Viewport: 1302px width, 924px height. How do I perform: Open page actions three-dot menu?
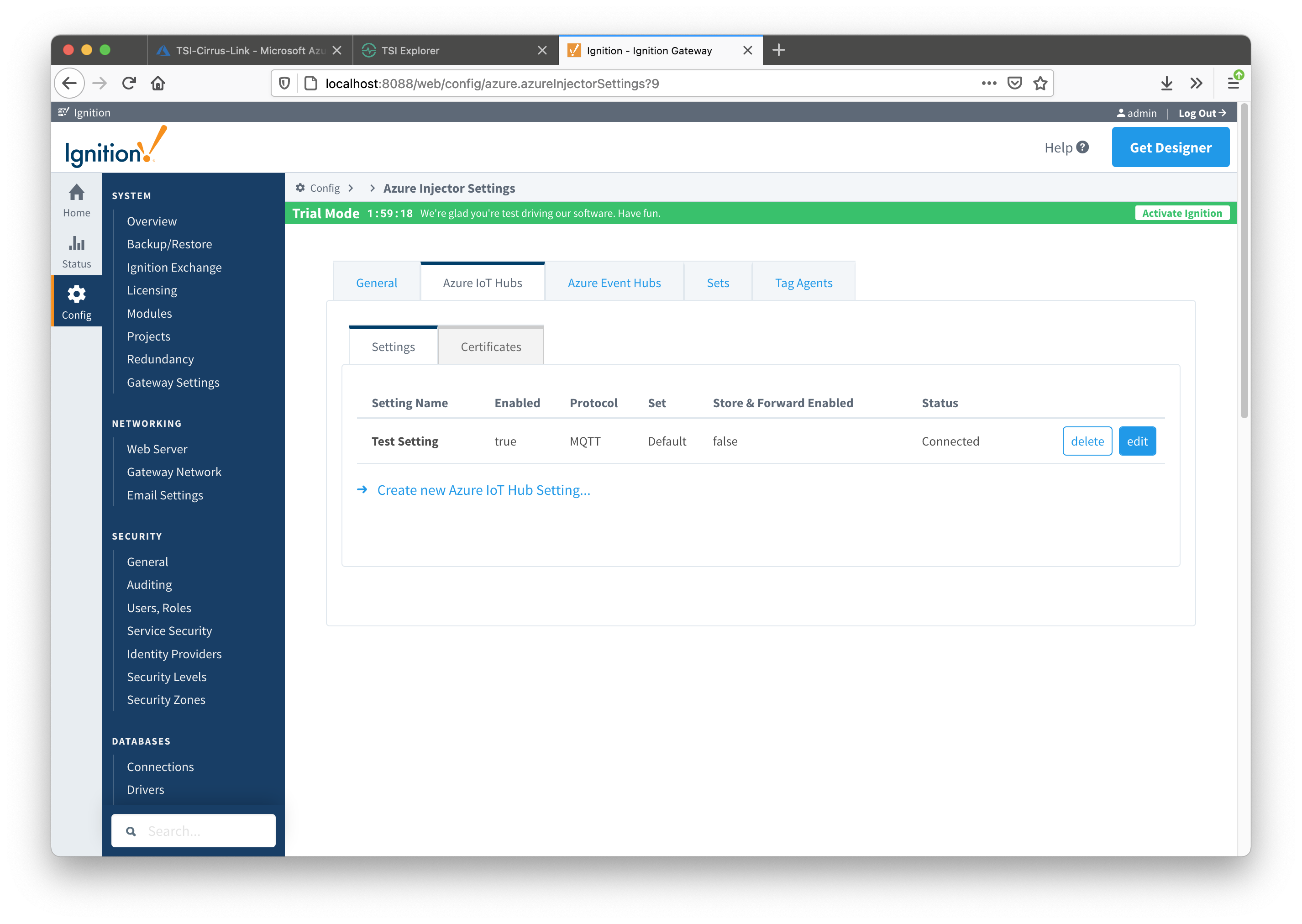988,84
